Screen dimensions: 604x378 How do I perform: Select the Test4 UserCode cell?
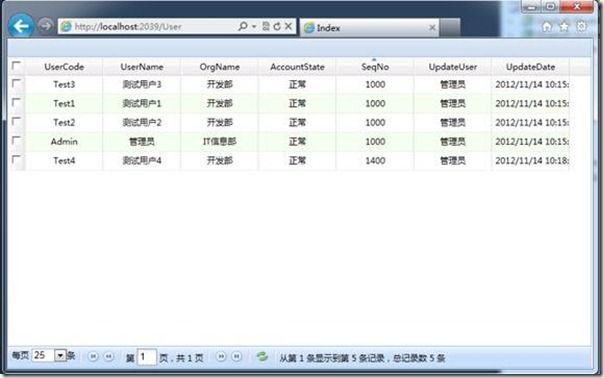pos(64,160)
